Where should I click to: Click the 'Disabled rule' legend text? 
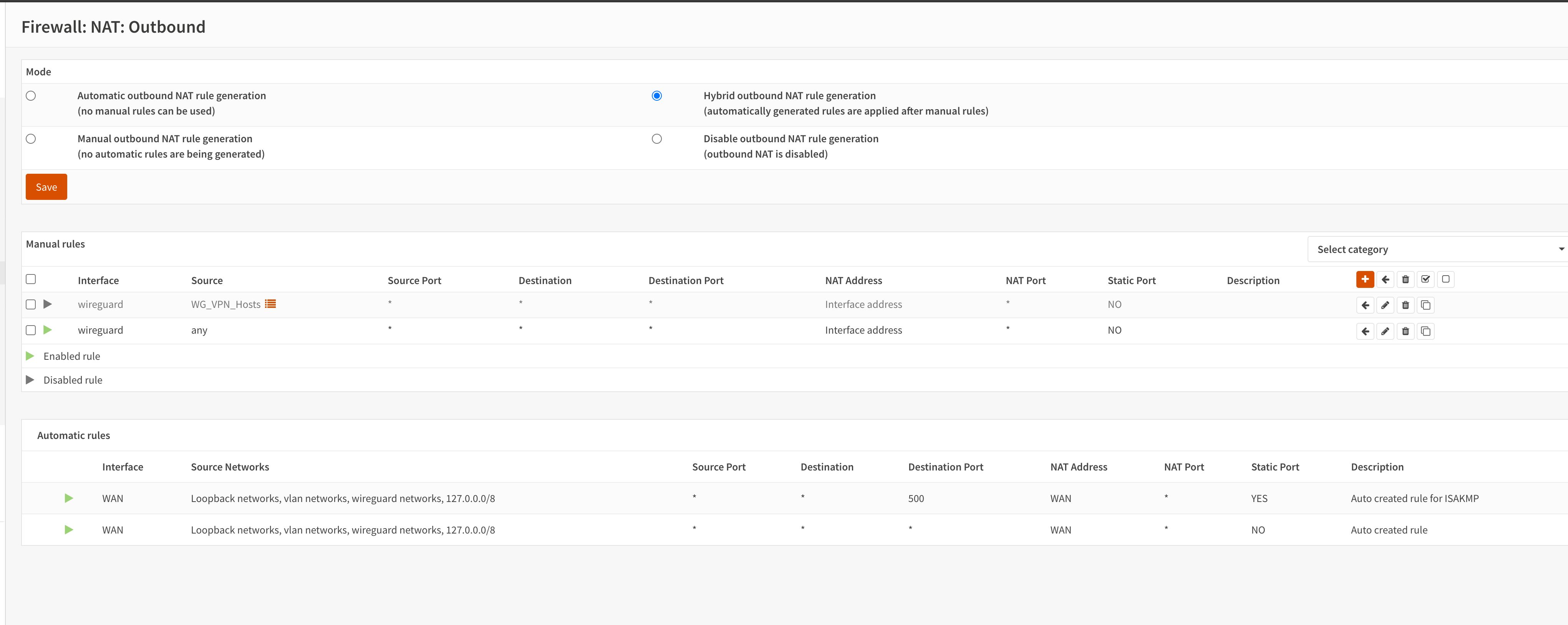click(73, 379)
